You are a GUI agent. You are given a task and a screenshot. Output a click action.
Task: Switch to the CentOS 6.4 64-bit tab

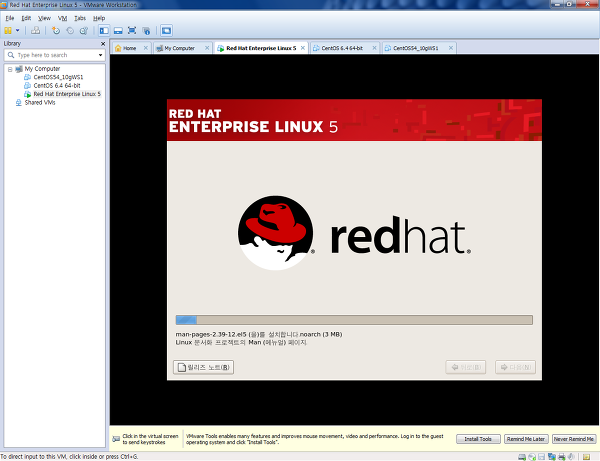pos(342,48)
